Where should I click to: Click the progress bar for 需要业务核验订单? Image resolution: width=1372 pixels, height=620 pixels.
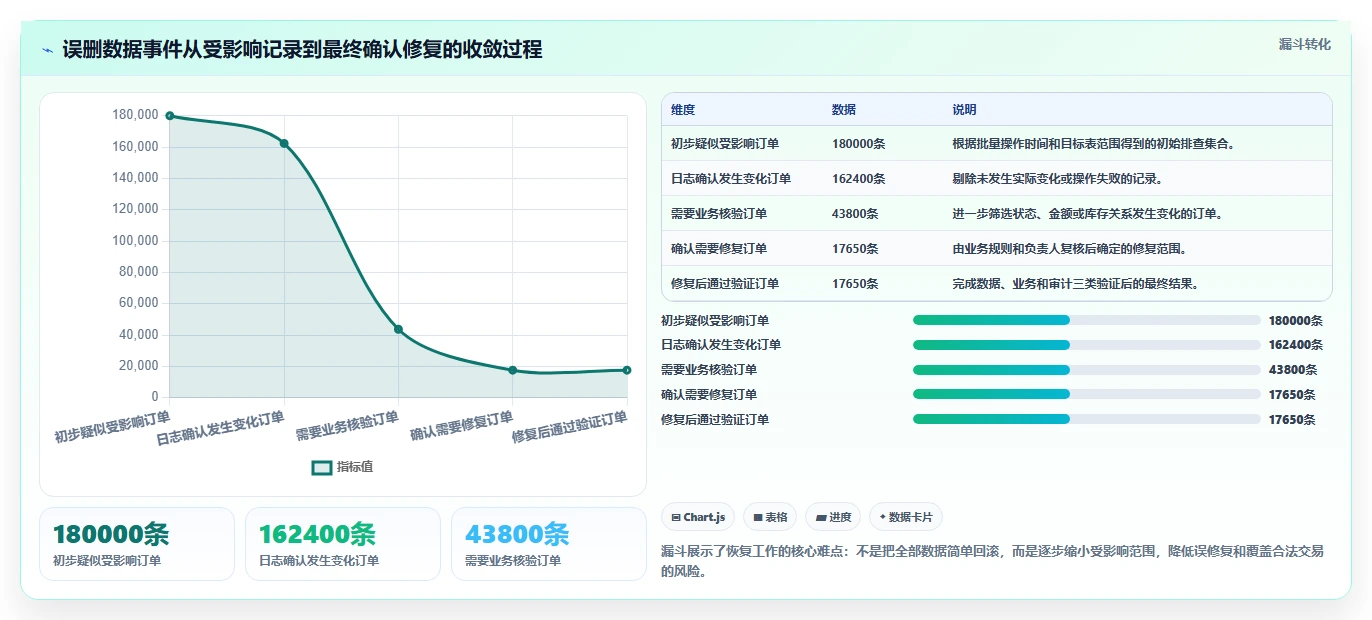1086,370
